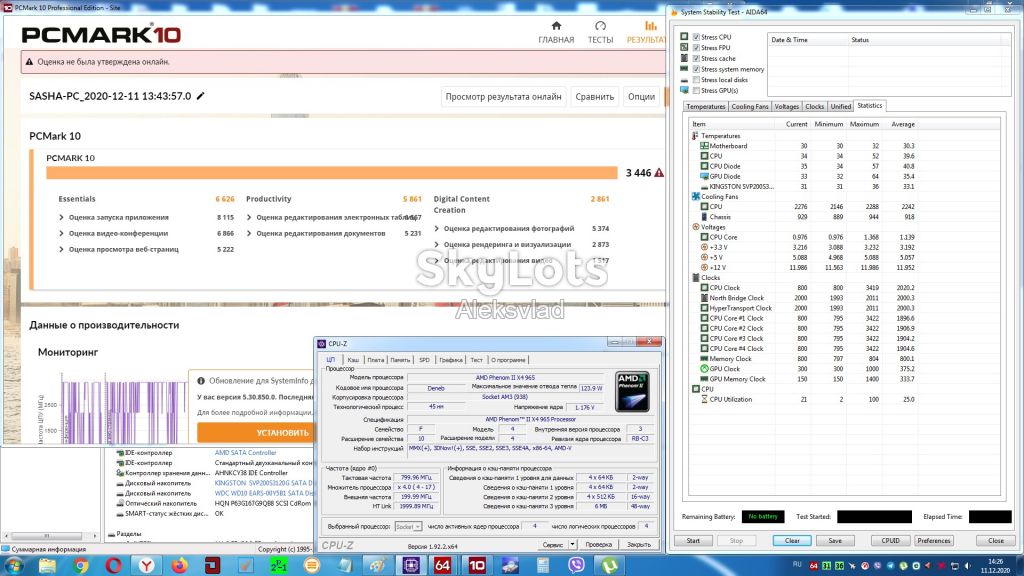Screen dimensions: 1024x576
Task: Open Viber from the taskbar
Action: point(576,565)
